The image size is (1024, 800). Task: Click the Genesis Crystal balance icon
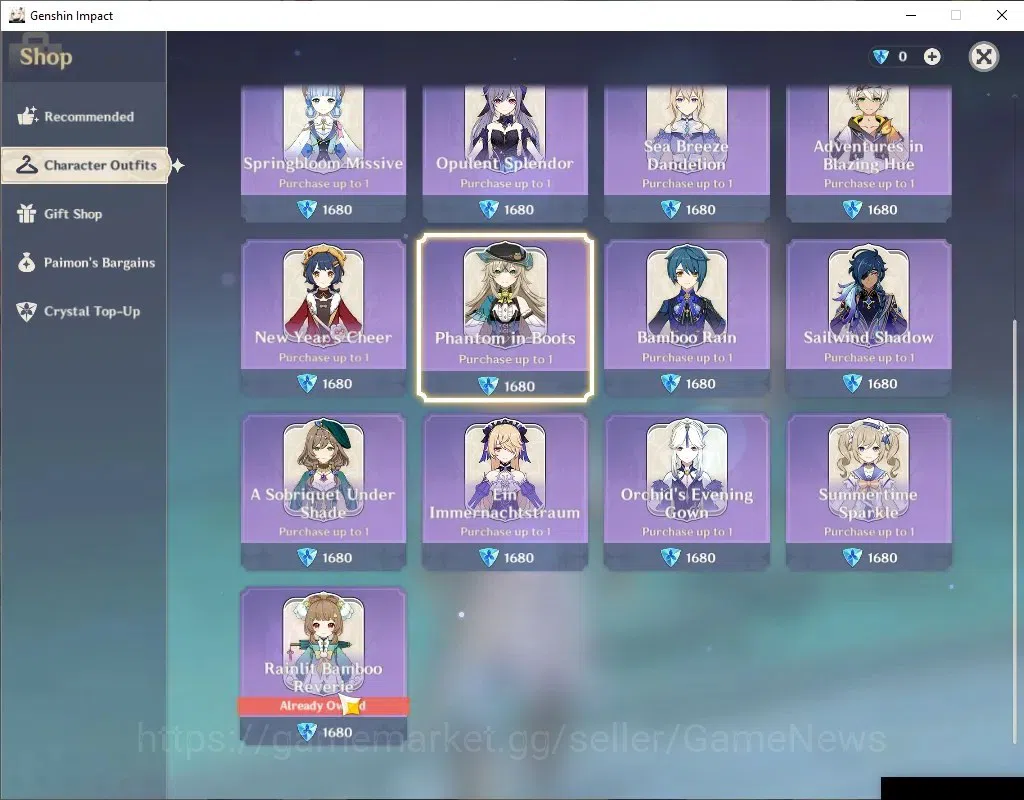click(x=881, y=57)
